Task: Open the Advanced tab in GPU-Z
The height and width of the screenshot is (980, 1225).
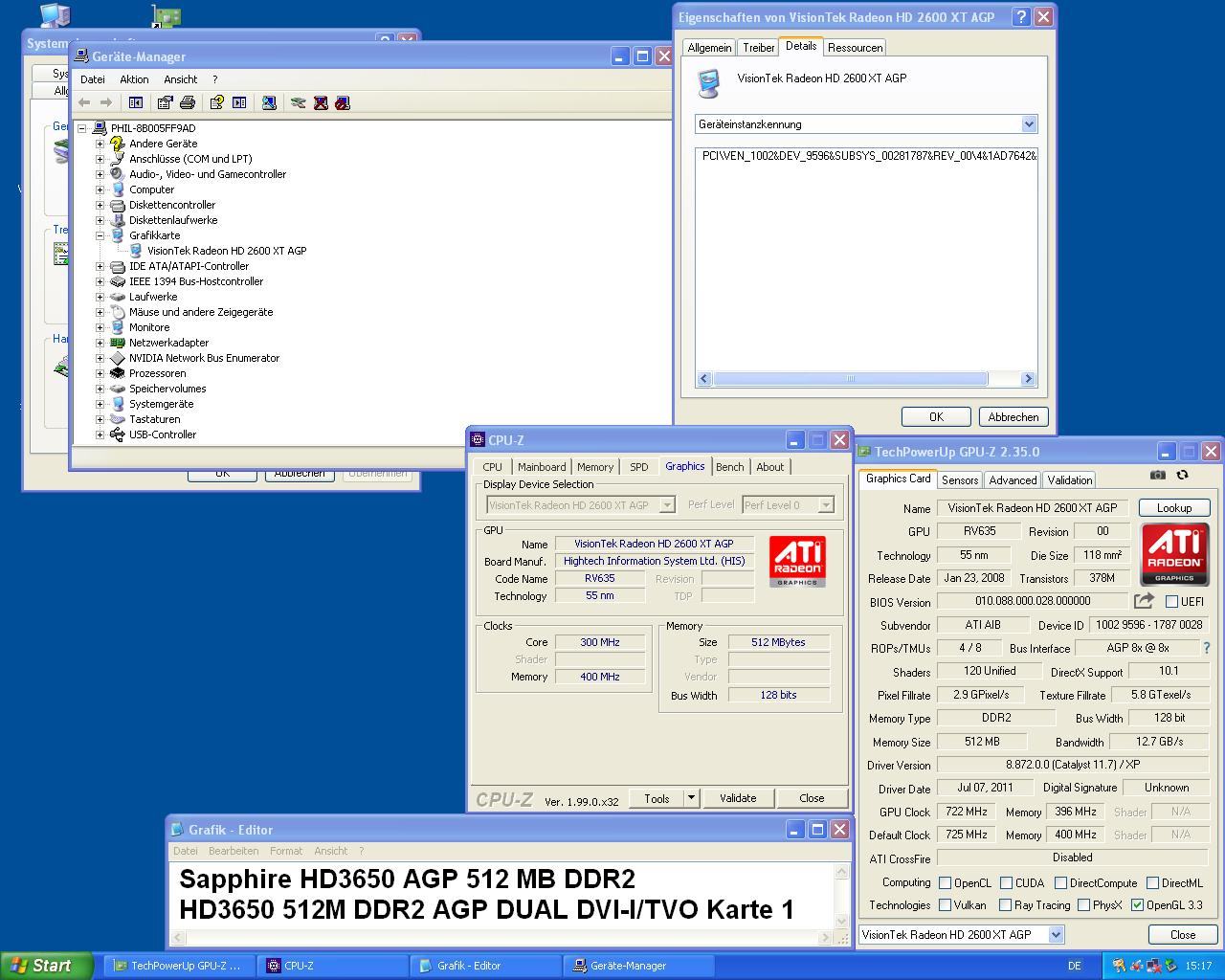Action: [1013, 480]
